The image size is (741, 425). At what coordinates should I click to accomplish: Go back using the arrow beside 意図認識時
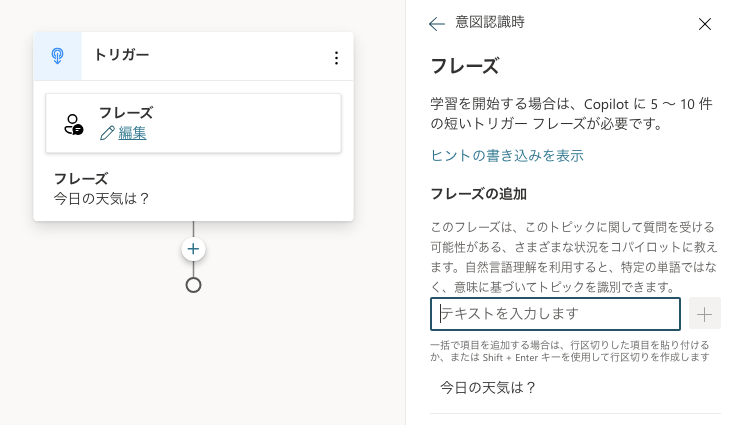coord(436,24)
